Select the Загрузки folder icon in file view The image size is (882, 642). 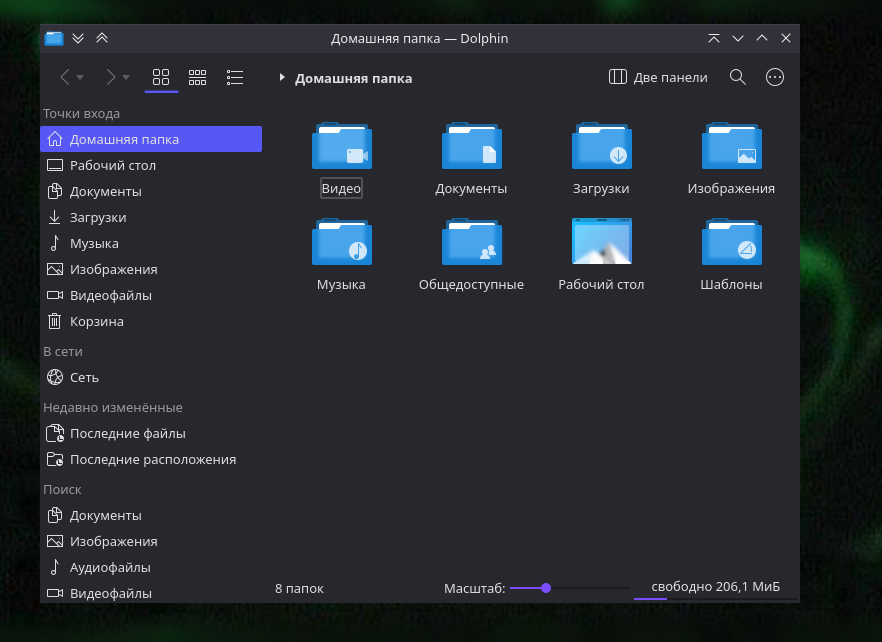pos(601,146)
